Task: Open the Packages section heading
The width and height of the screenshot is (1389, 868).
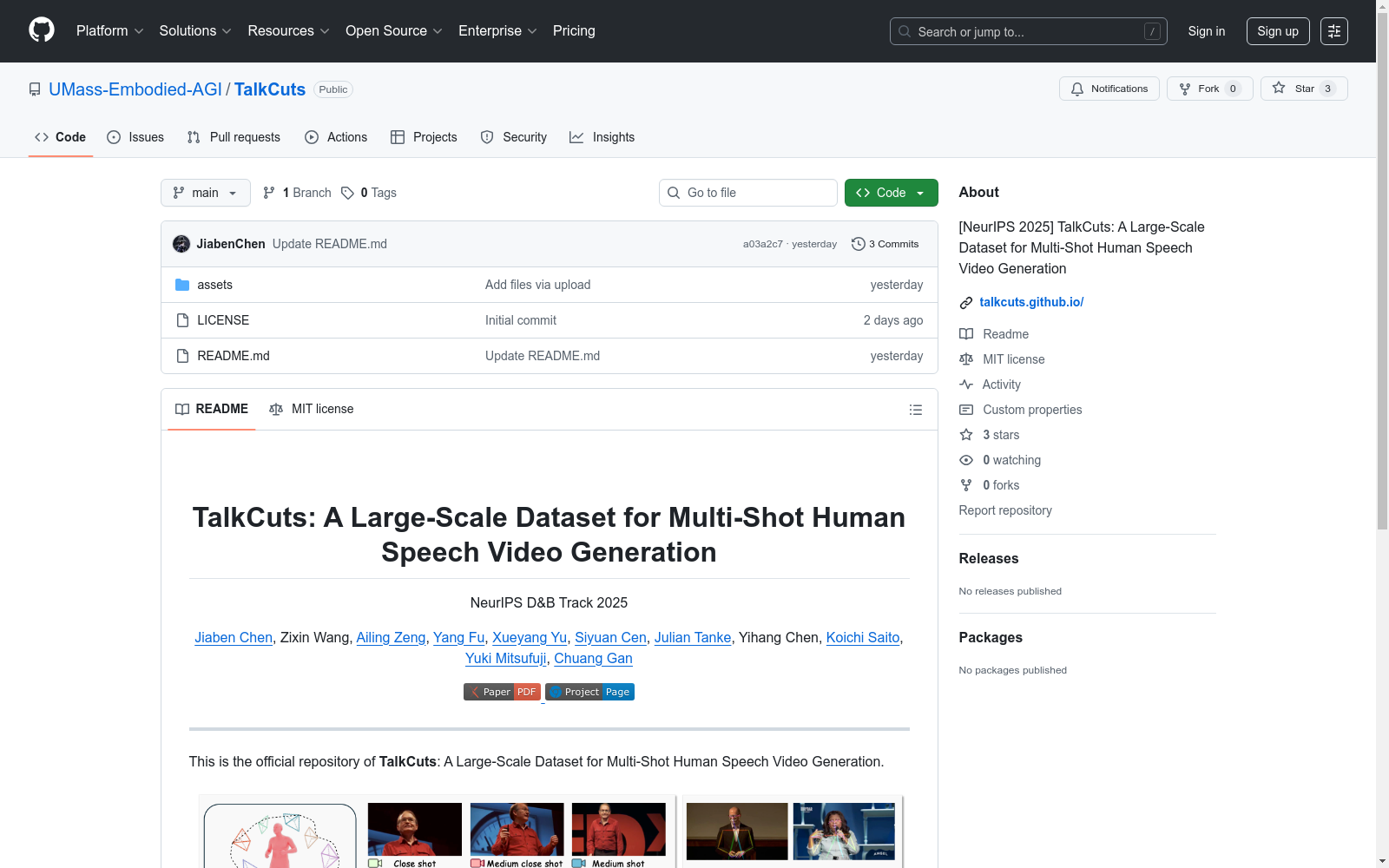Action: (991, 637)
